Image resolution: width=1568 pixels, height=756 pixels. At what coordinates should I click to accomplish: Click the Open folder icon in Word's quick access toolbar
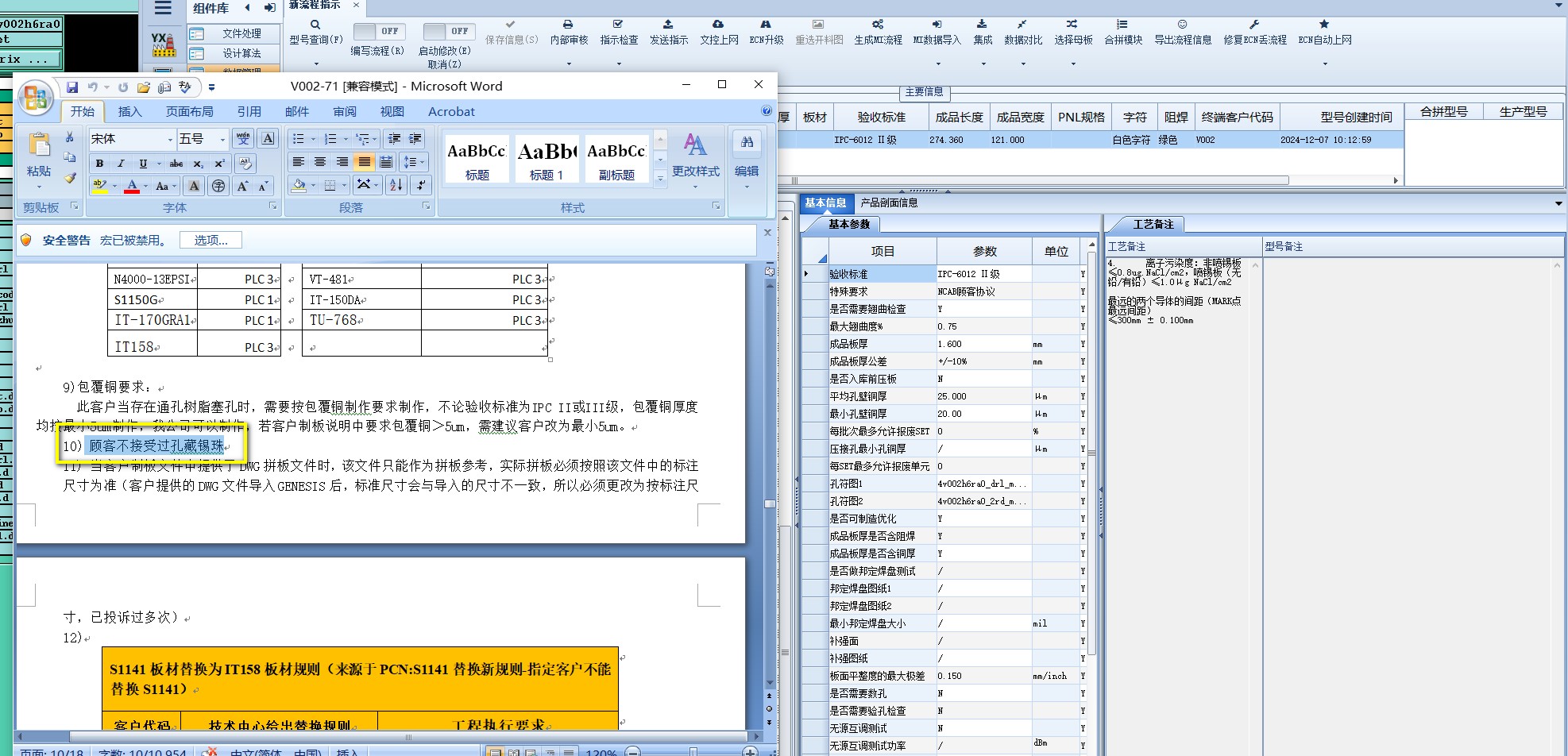point(144,87)
